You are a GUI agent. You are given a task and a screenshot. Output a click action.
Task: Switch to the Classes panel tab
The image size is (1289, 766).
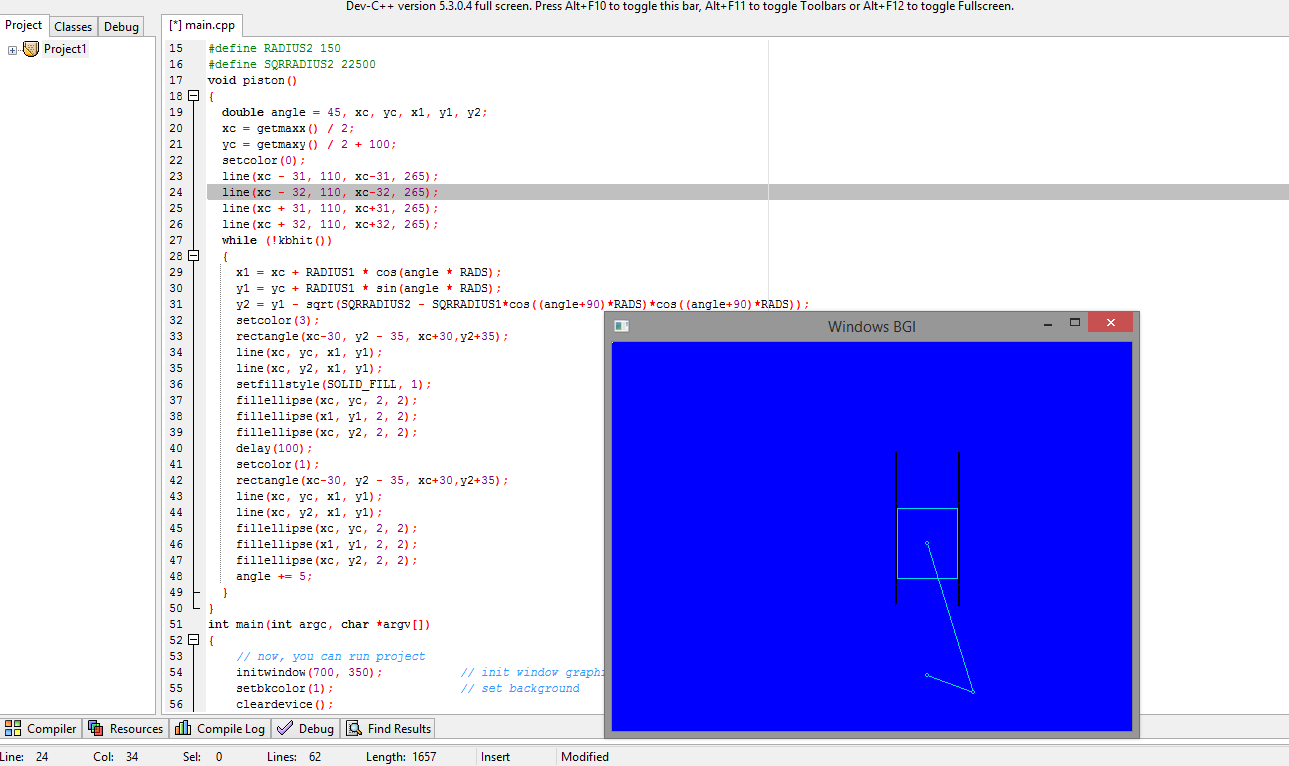coord(73,27)
